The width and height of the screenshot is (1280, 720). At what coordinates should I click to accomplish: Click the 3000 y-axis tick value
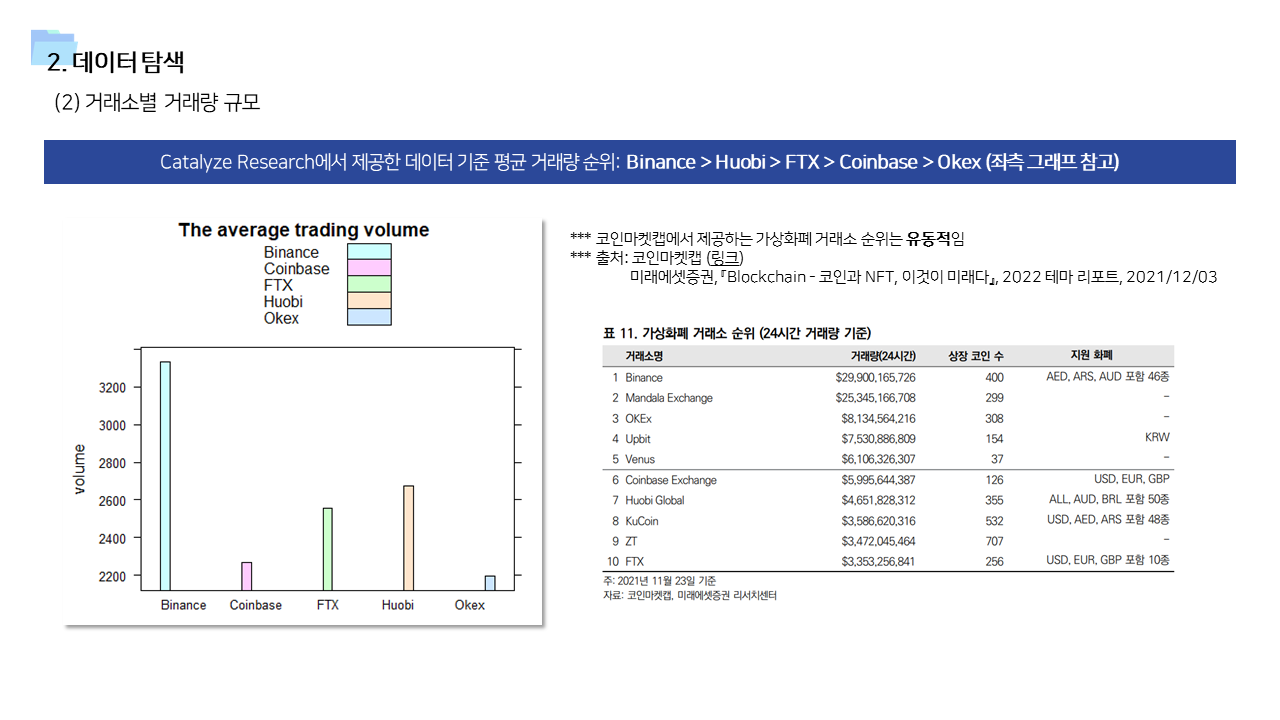tap(110, 426)
